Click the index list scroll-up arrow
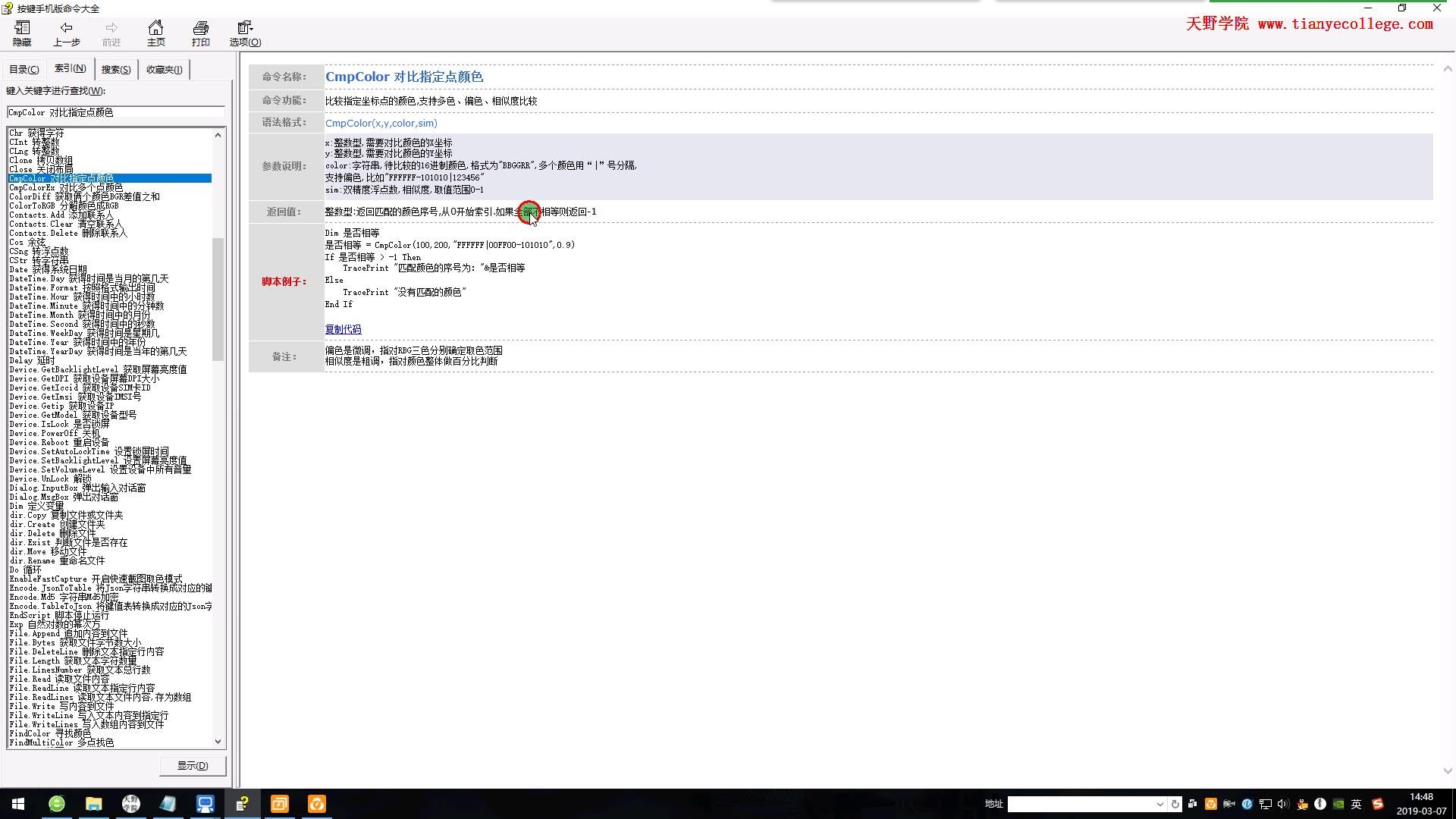Viewport: 1456px width, 819px height. click(218, 135)
